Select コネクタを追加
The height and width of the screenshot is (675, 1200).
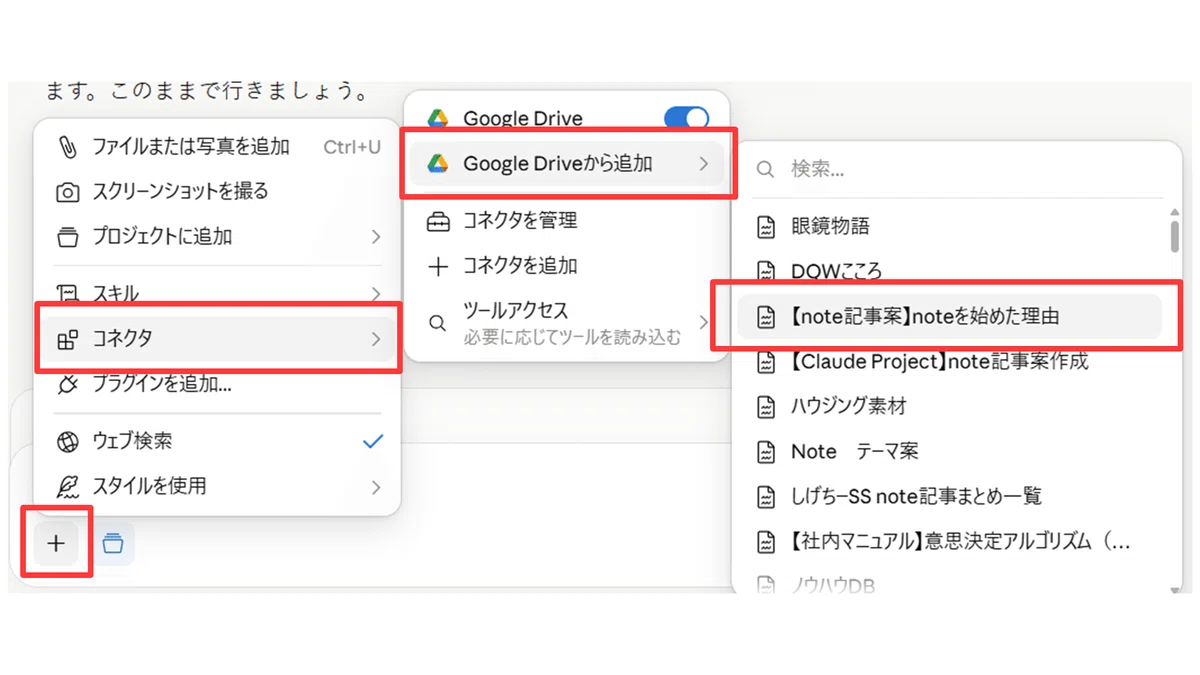567,266
